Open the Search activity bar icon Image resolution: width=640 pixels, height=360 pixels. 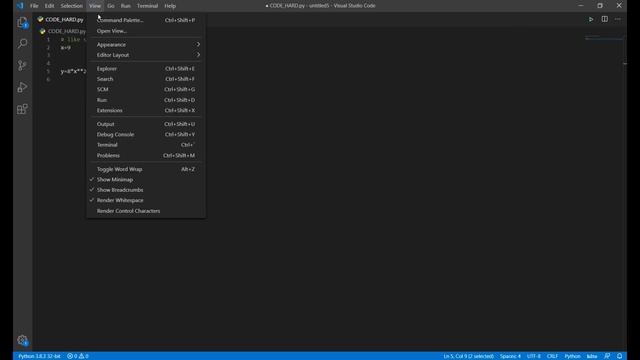point(22,43)
